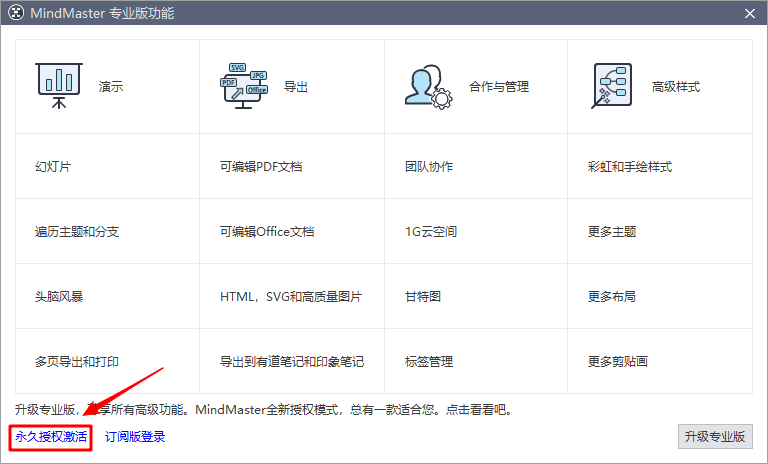Select the 高级样式 heading text
Viewport: 768px width, 464px height.
coord(676,87)
